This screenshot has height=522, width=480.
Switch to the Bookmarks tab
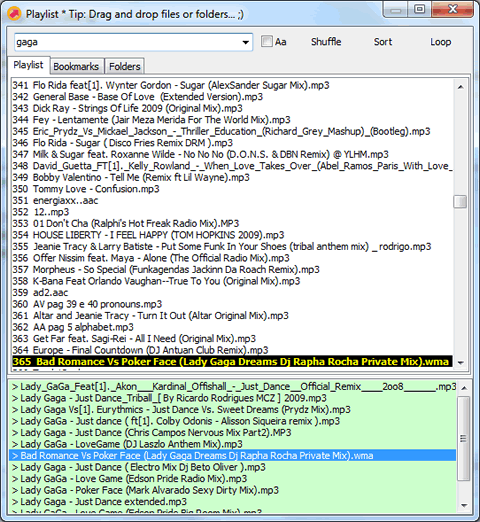76,66
